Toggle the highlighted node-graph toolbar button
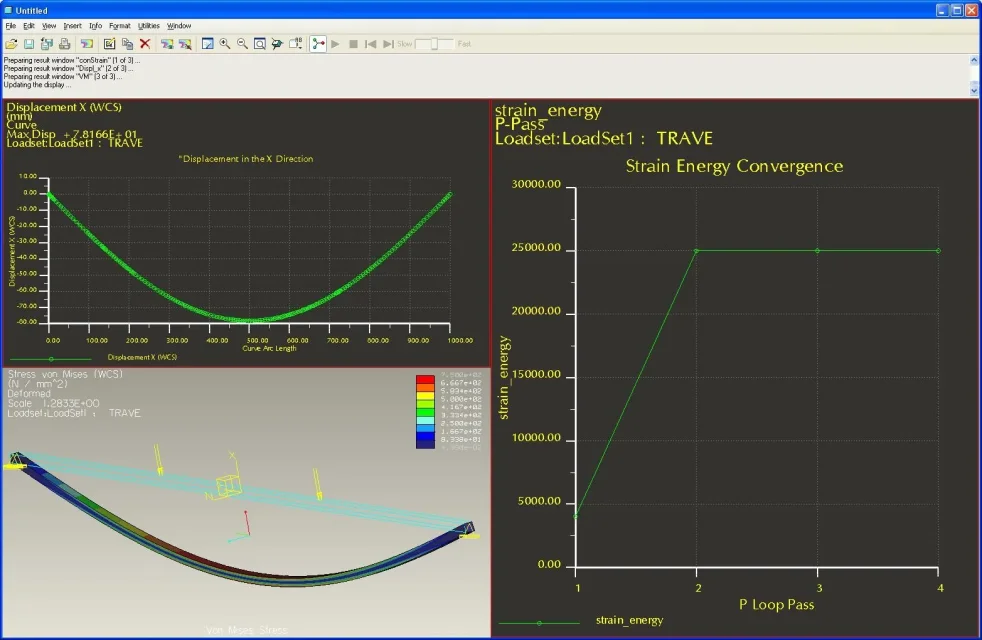The width and height of the screenshot is (982, 640). tap(318, 44)
